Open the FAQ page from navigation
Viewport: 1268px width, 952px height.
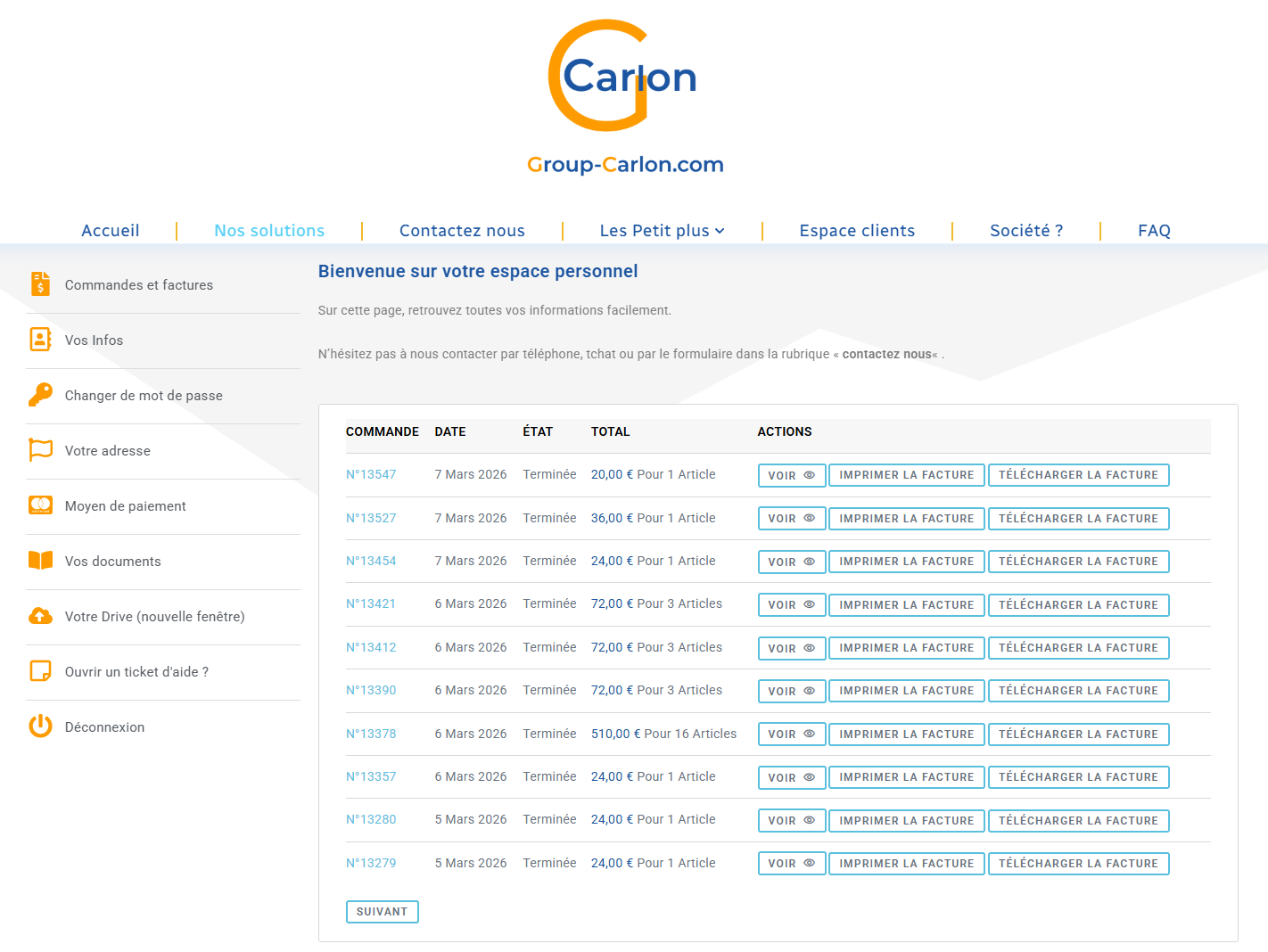click(x=1154, y=231)
